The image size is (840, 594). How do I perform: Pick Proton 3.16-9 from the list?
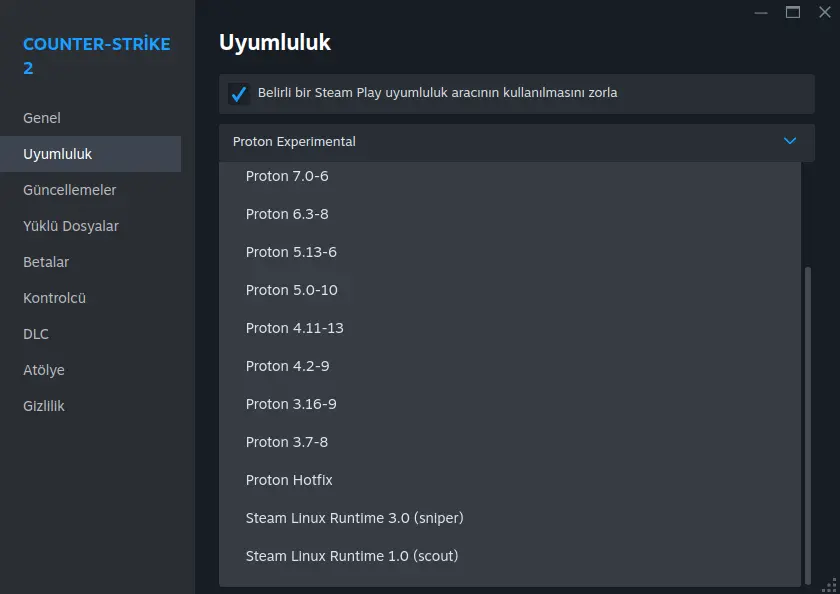(x=509, y=404)
